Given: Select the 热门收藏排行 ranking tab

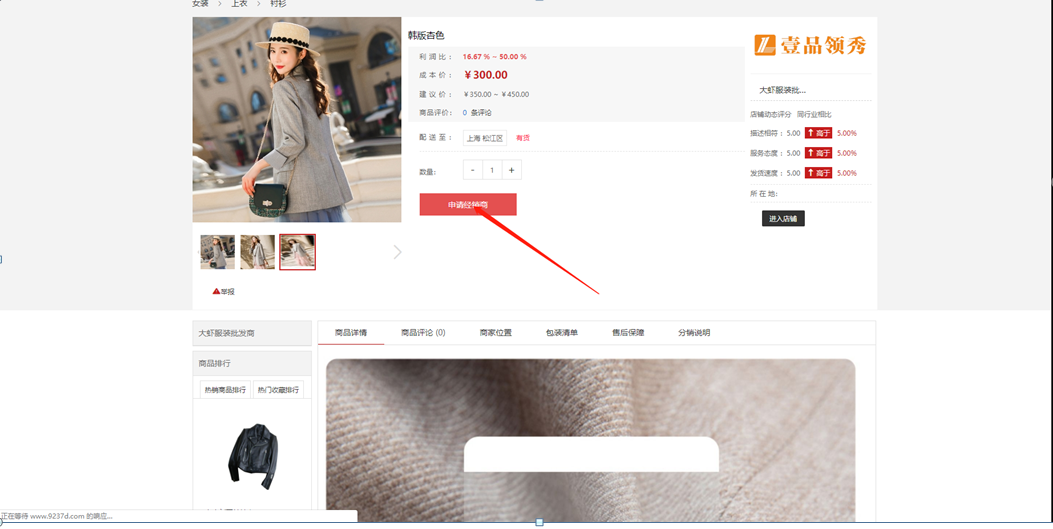Looking at the screenshot, I should [278, 390].
